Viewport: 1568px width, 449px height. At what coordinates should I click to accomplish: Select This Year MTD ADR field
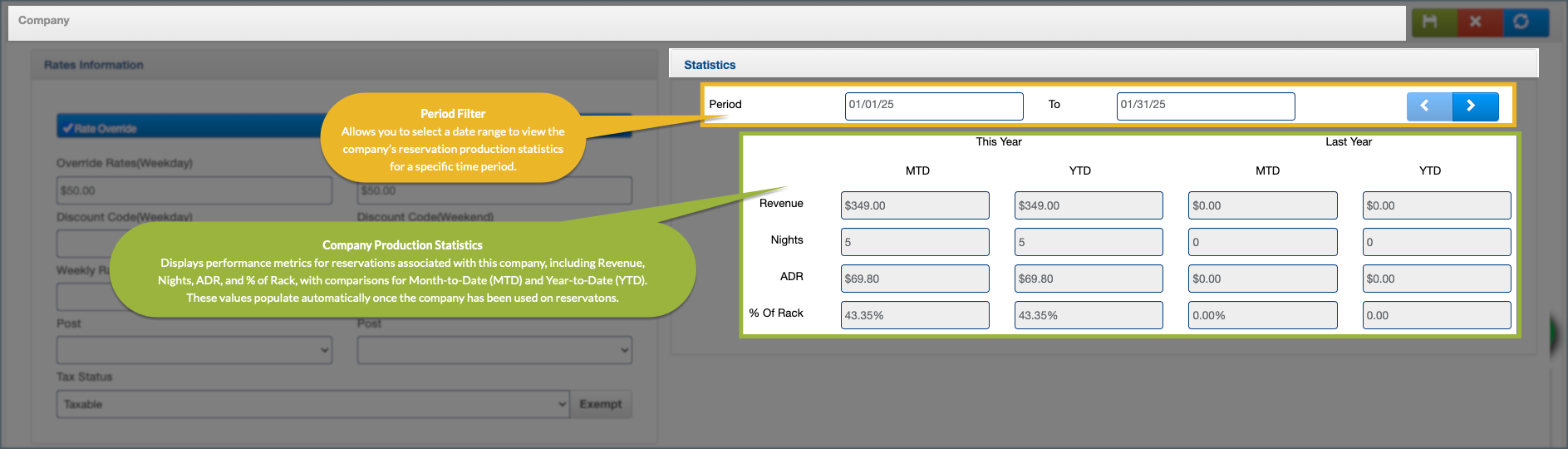click(x=914, y=279)
